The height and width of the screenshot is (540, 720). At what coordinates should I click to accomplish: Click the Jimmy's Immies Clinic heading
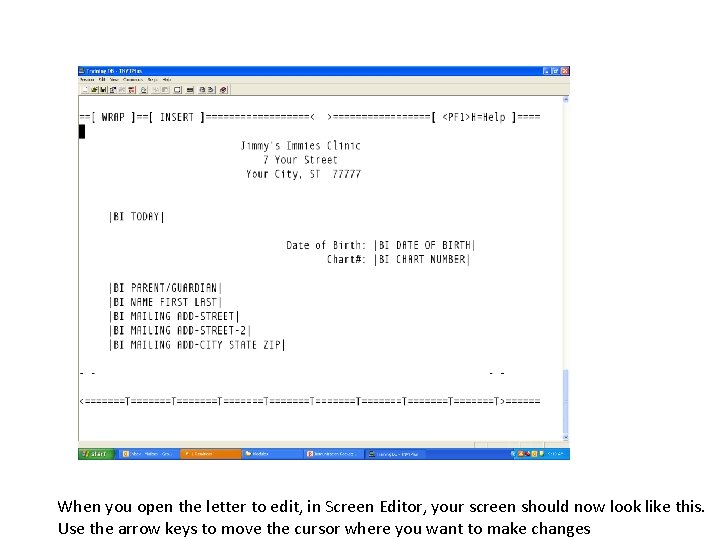(x=301, y=146)
